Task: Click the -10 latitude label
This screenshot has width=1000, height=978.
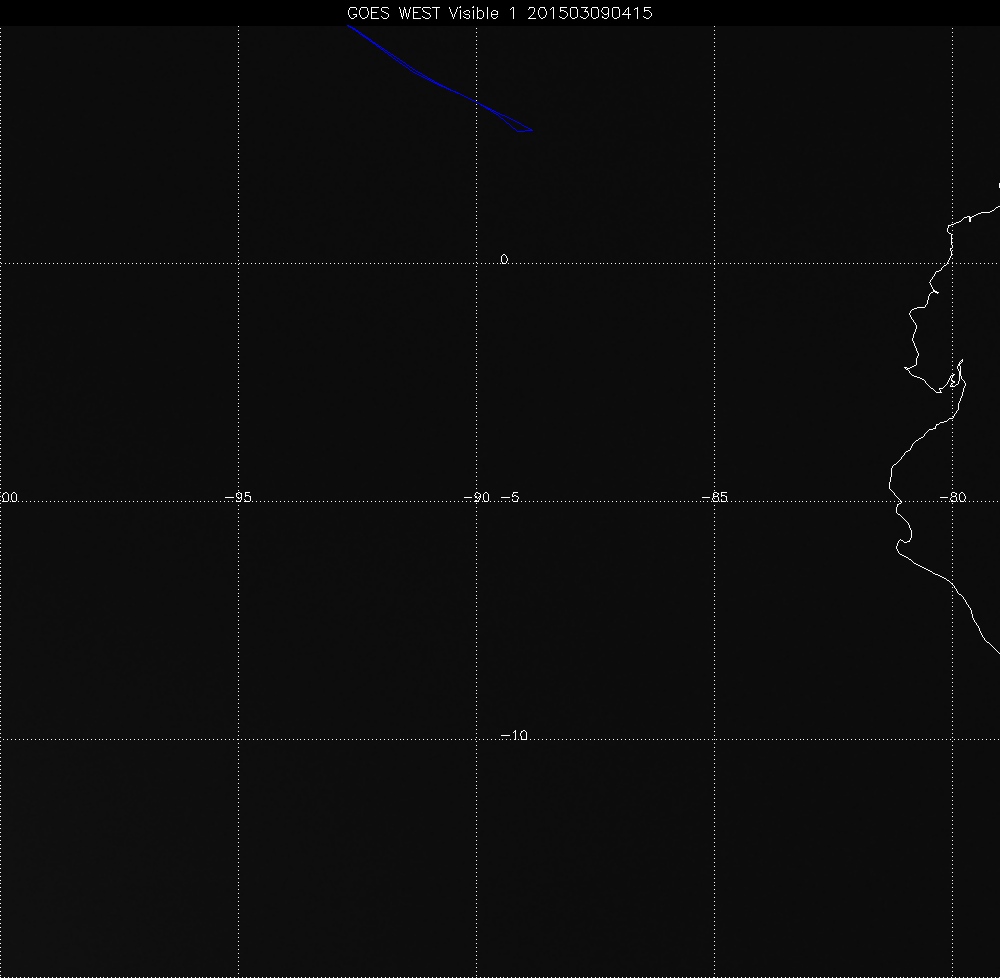Action: coord(513,736)
